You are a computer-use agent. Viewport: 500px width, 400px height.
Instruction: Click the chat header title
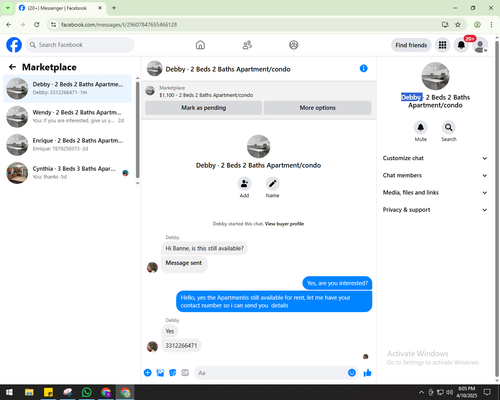tap(228, 69)
